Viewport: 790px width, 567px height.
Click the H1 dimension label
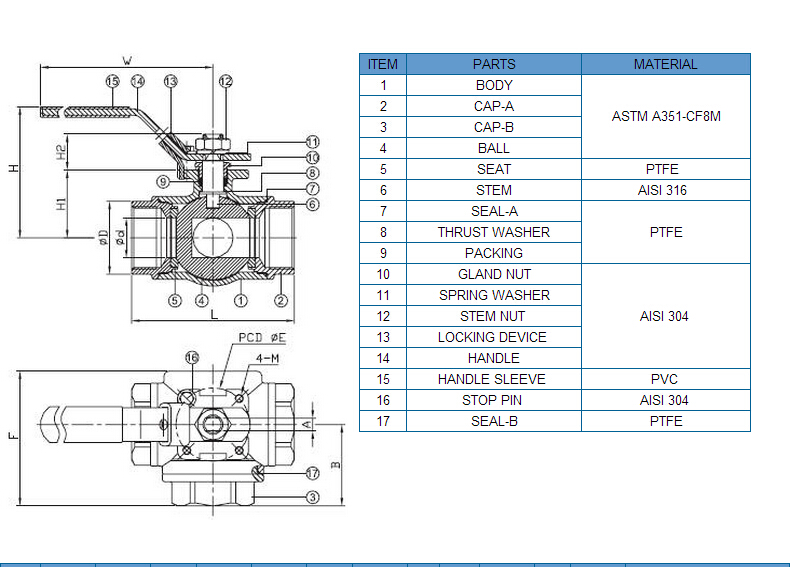[x=61, y=204]
